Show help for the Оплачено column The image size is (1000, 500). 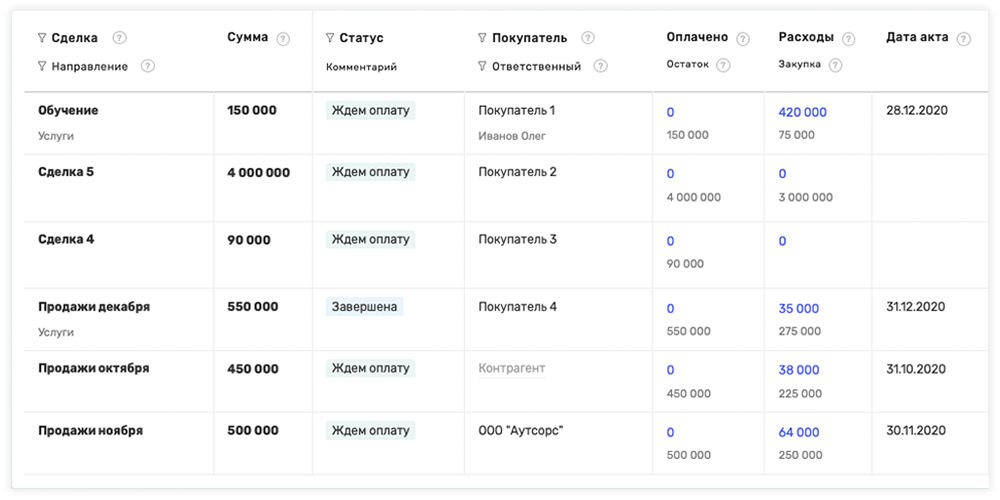pos(743,39)
